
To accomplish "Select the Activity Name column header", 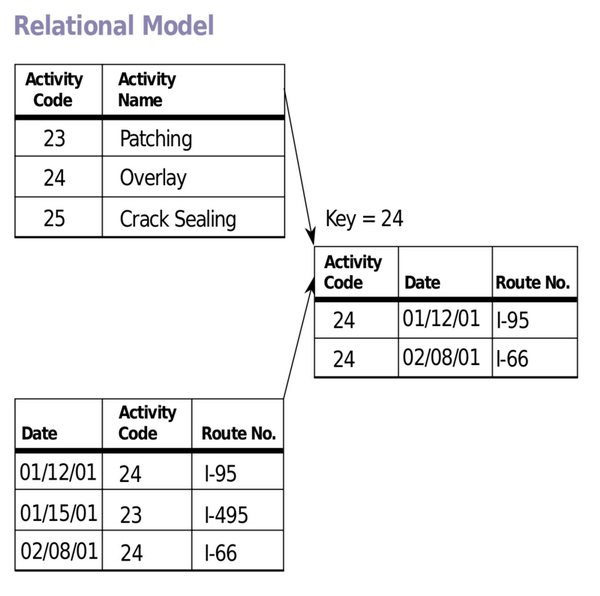I will 147,90.
